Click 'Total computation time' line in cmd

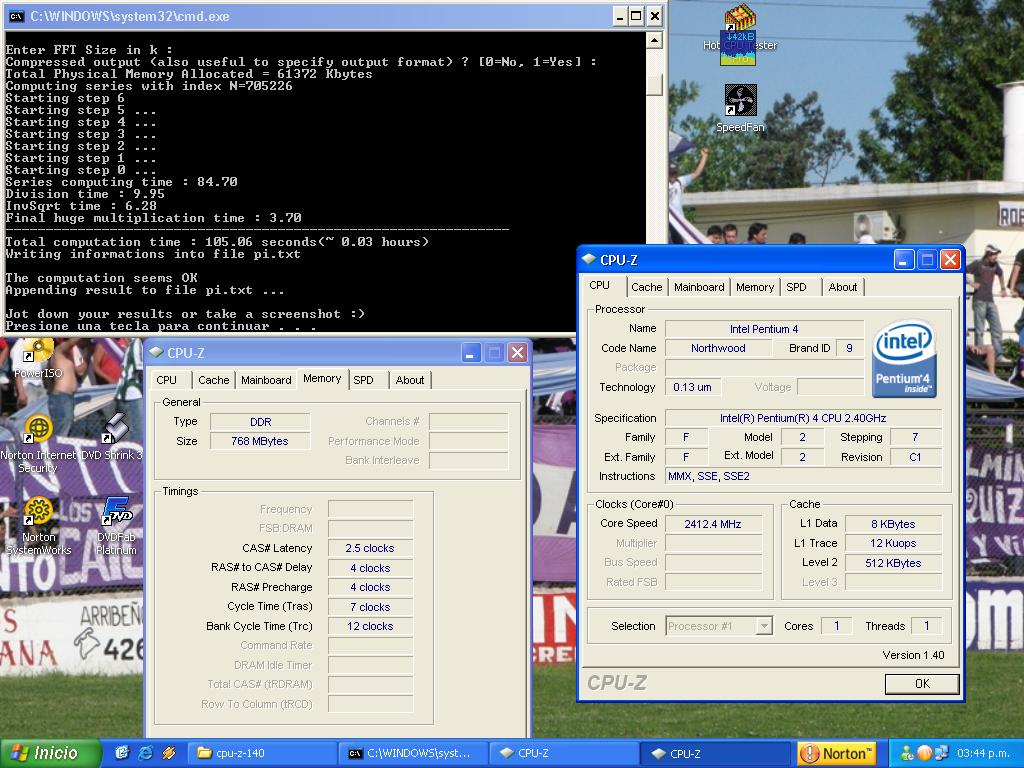click(217, 242)
